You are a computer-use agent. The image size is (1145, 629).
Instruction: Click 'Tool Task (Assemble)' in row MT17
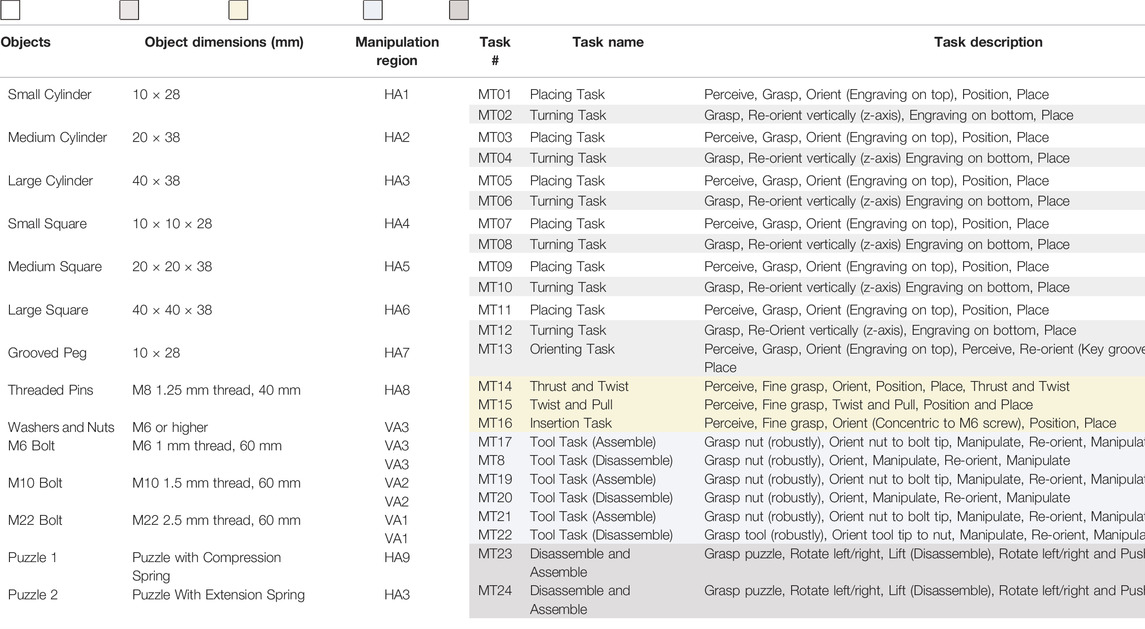tap(593, 442)
